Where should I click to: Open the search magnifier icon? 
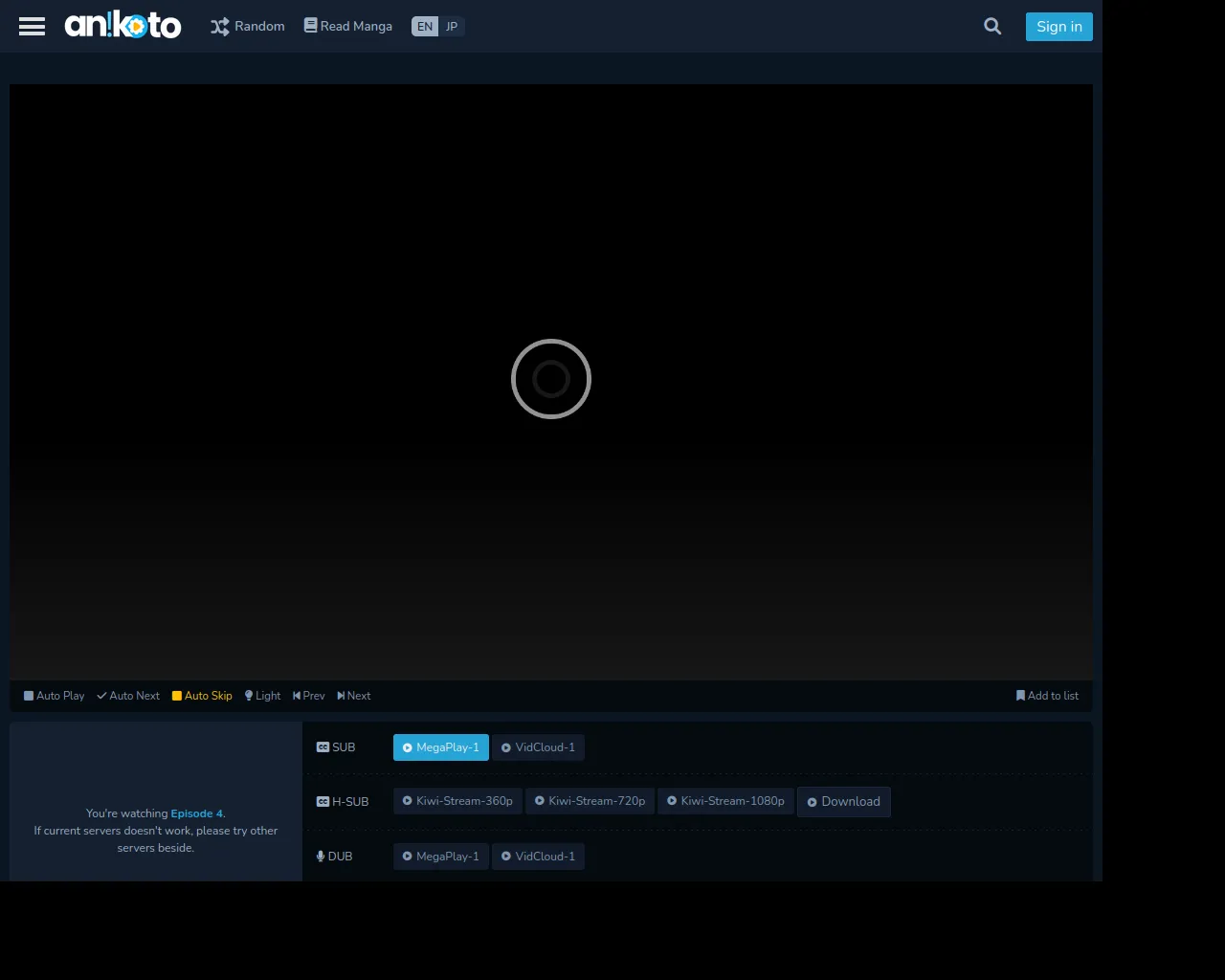click(x=992, y=27)
